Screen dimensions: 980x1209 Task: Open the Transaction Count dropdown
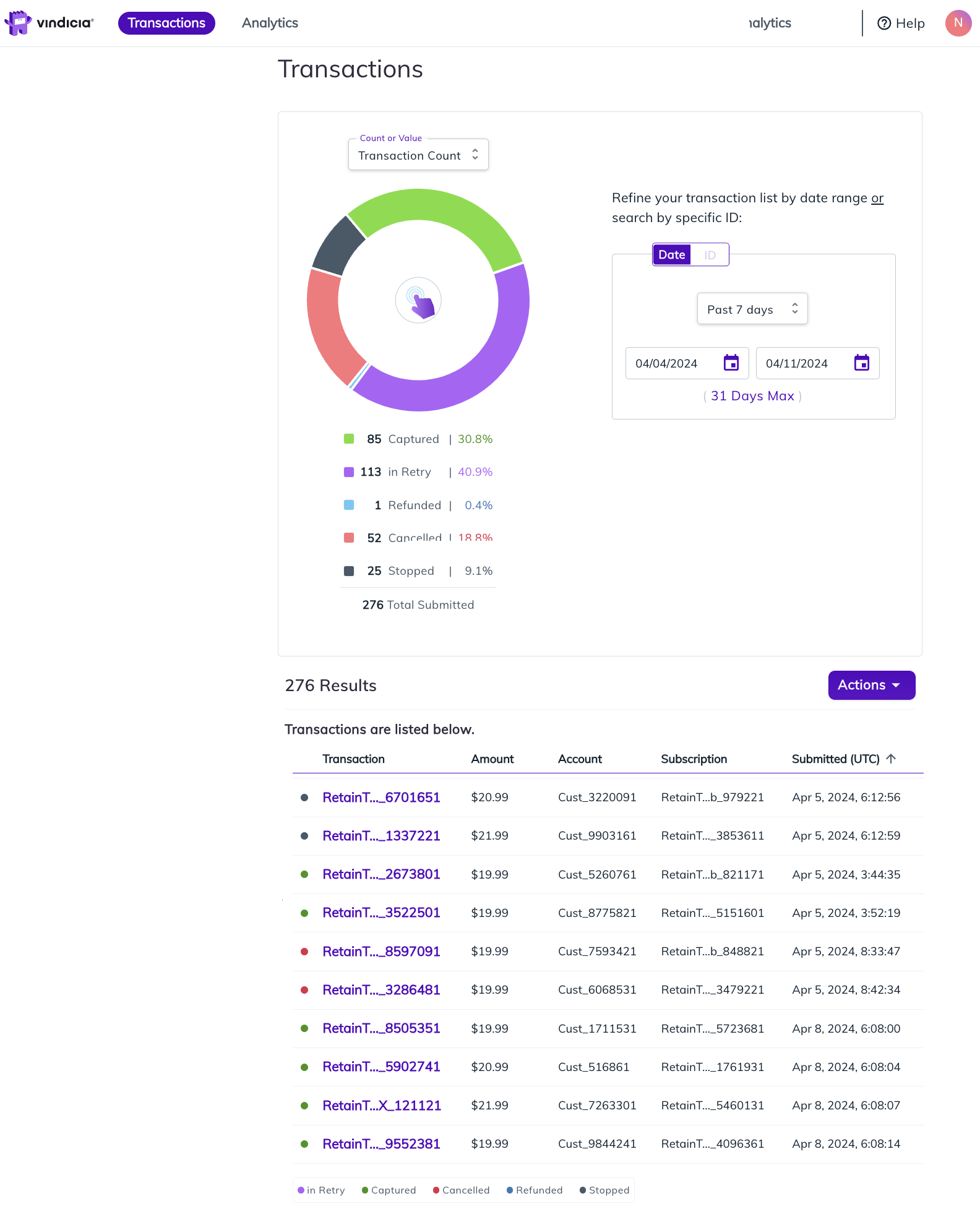coord(418,155)
